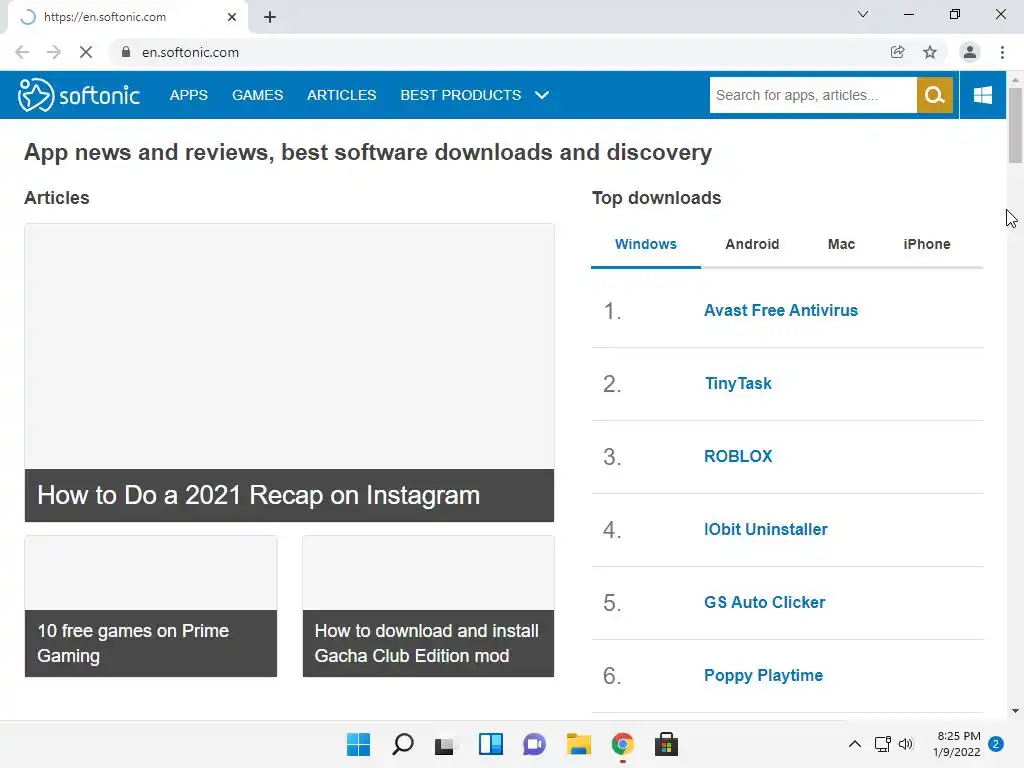Open the Windows Start menu
1024x768 pixels.
pos(358,744)
